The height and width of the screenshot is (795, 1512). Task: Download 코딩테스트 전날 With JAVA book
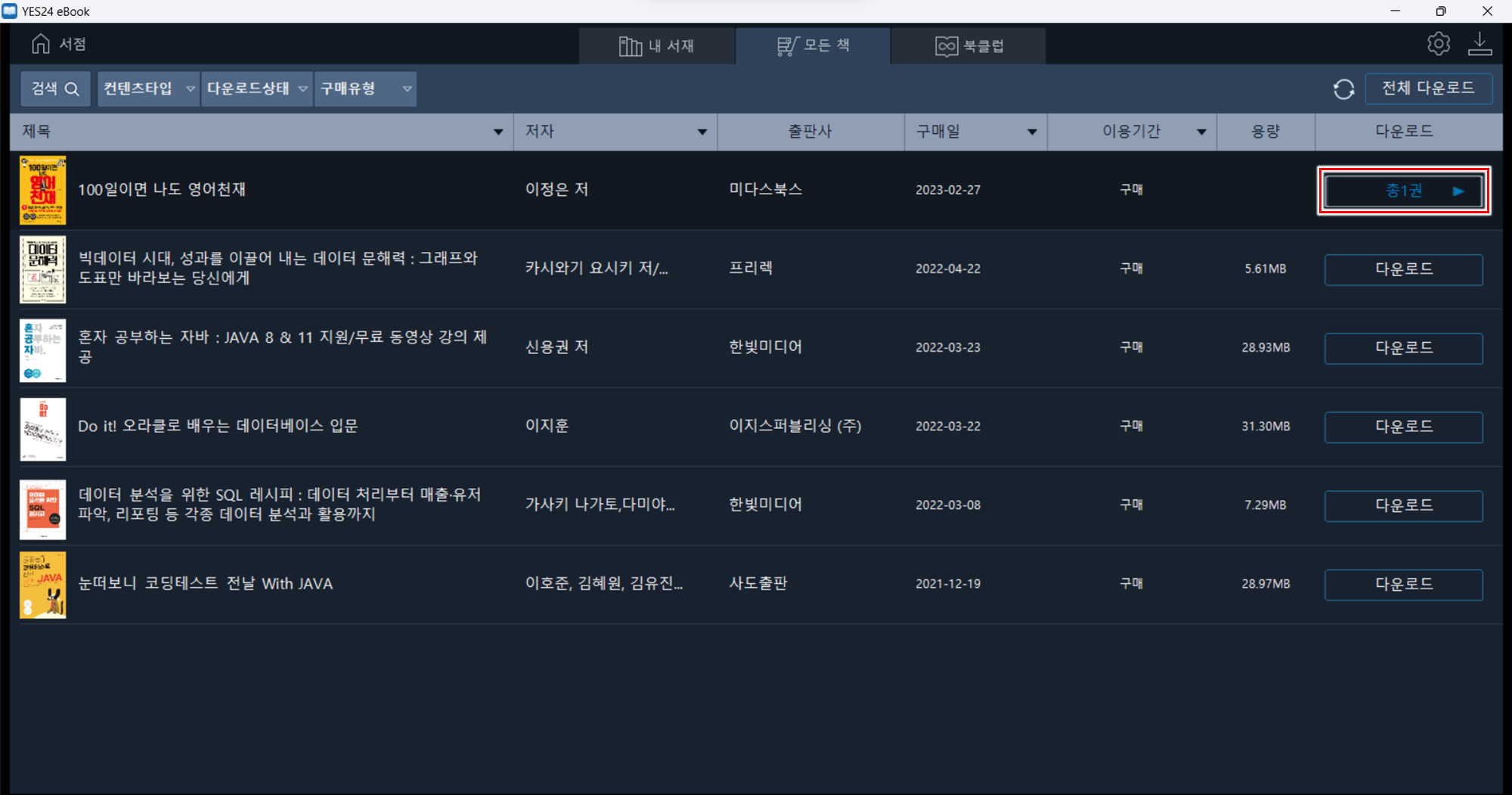[x=1404, y=584]
